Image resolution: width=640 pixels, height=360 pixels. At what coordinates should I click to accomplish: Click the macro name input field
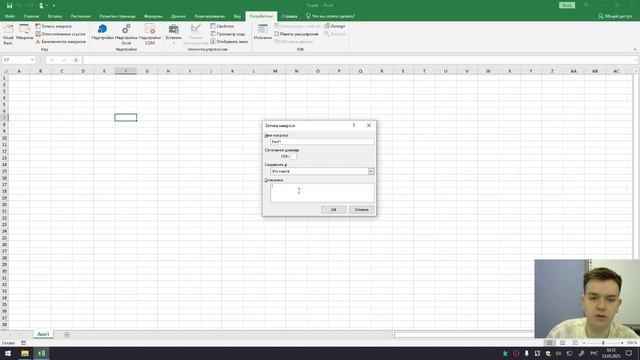(322, 142)
